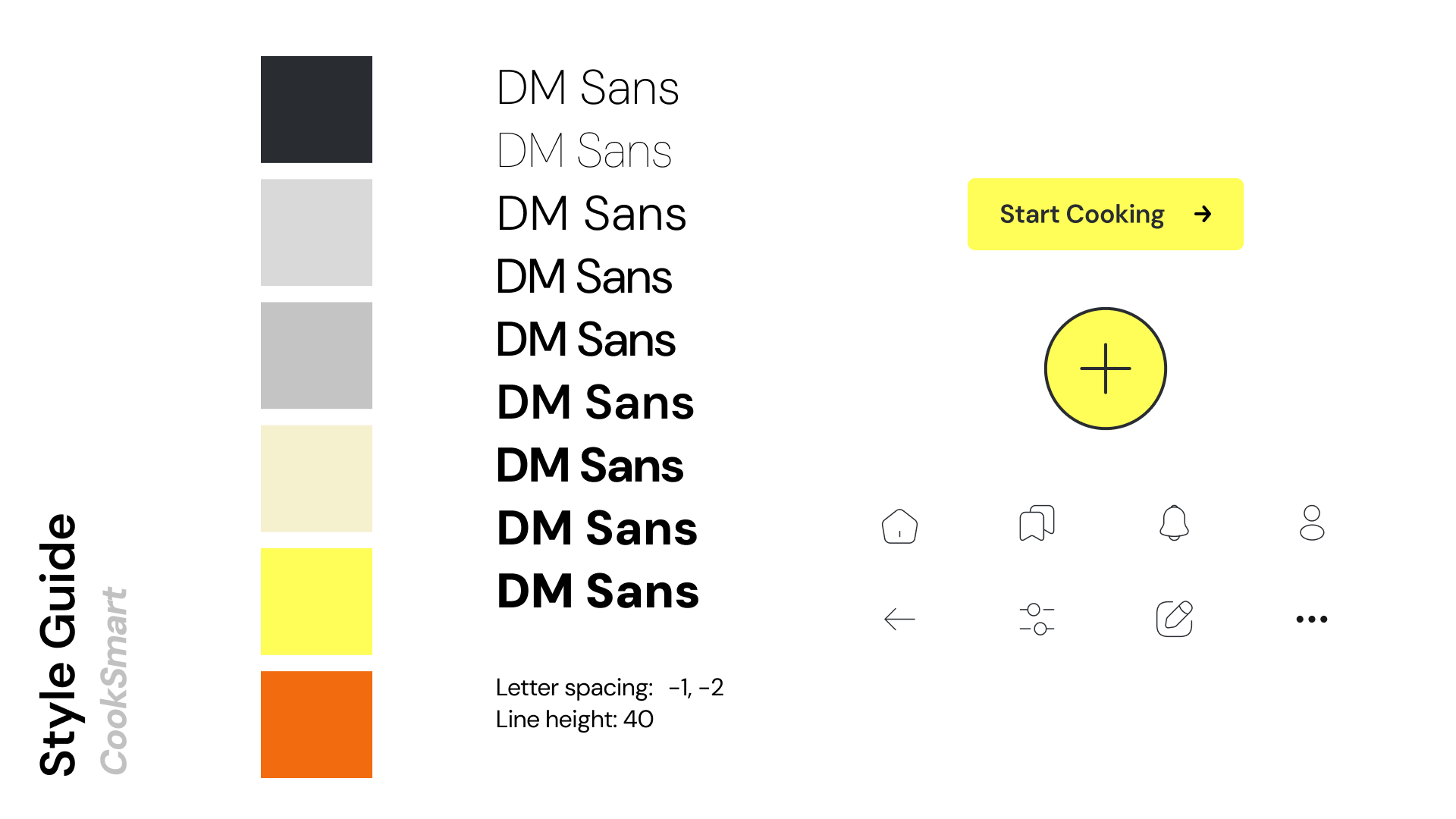Select the CookSmart italic subtitle

(x=115, y=680)
